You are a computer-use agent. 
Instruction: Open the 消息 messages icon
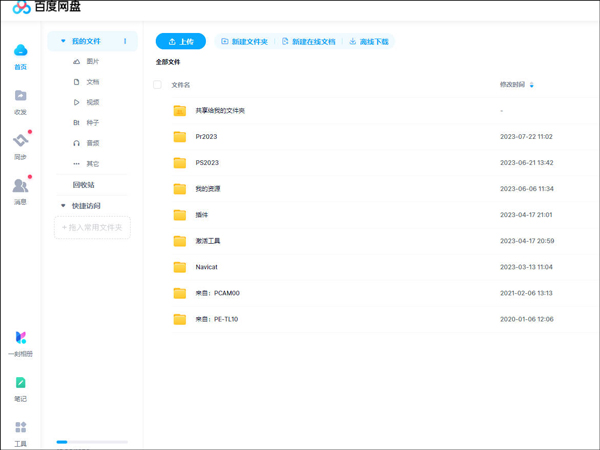(20, 186)
